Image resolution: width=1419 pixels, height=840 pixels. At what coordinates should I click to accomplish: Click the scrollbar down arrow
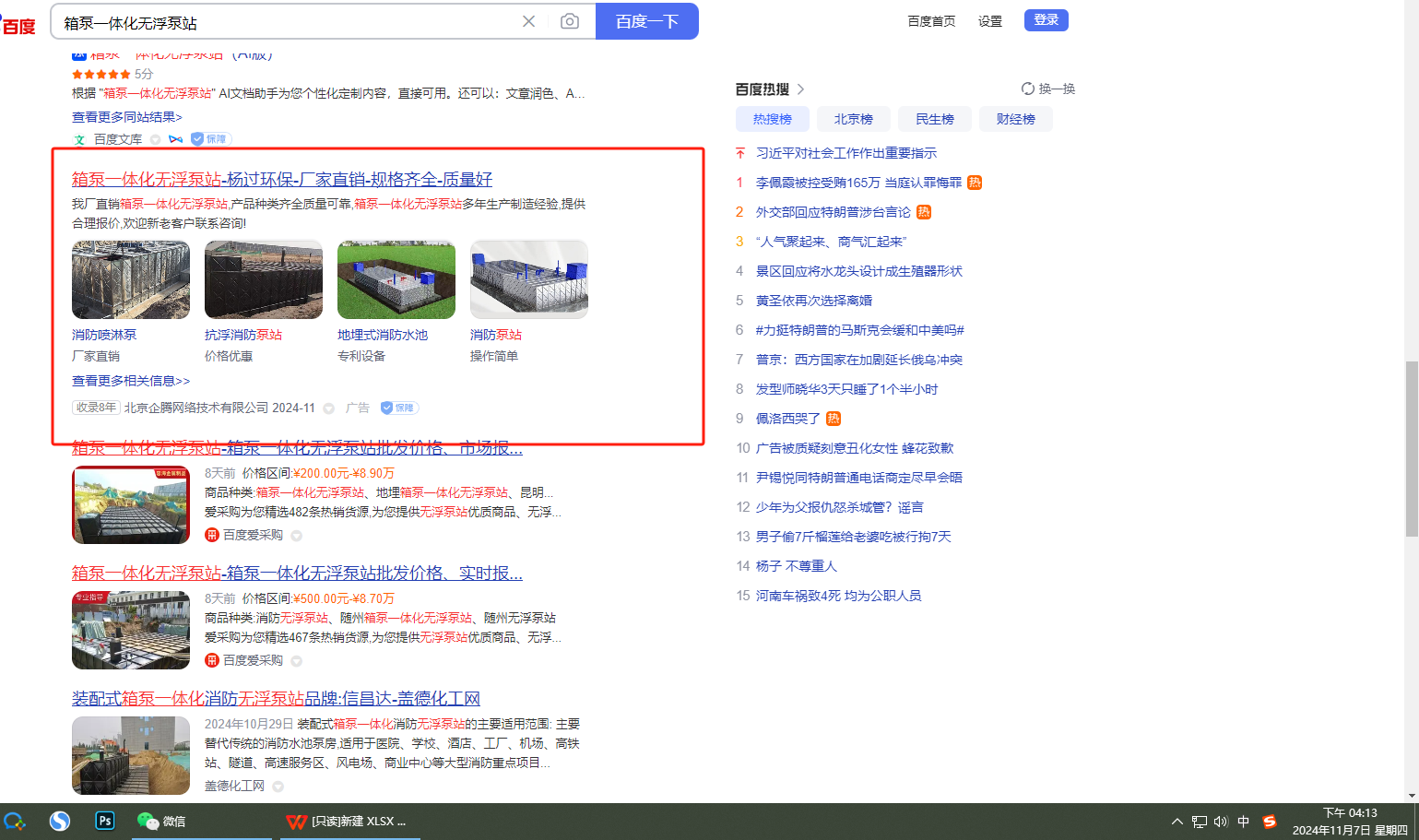pos(1412,795)
